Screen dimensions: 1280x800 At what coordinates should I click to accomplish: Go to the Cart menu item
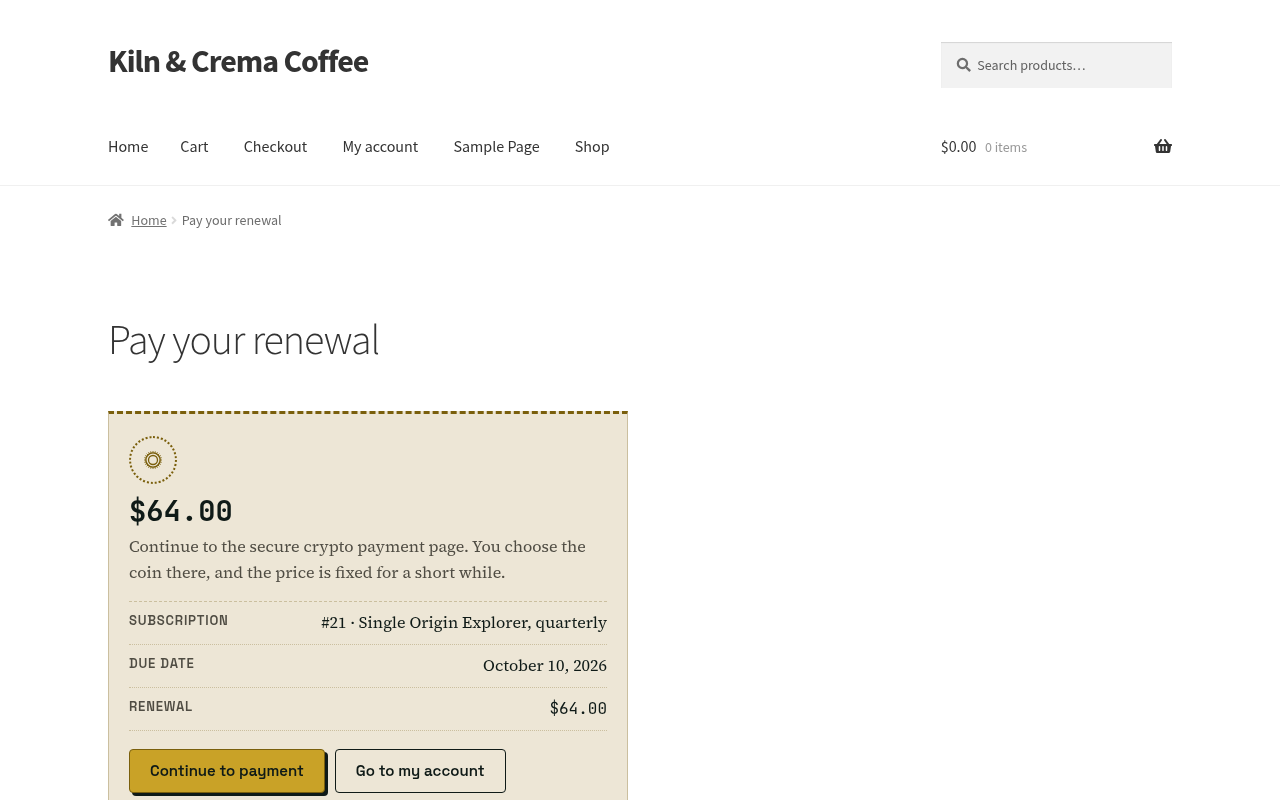(x=194, y=147)
